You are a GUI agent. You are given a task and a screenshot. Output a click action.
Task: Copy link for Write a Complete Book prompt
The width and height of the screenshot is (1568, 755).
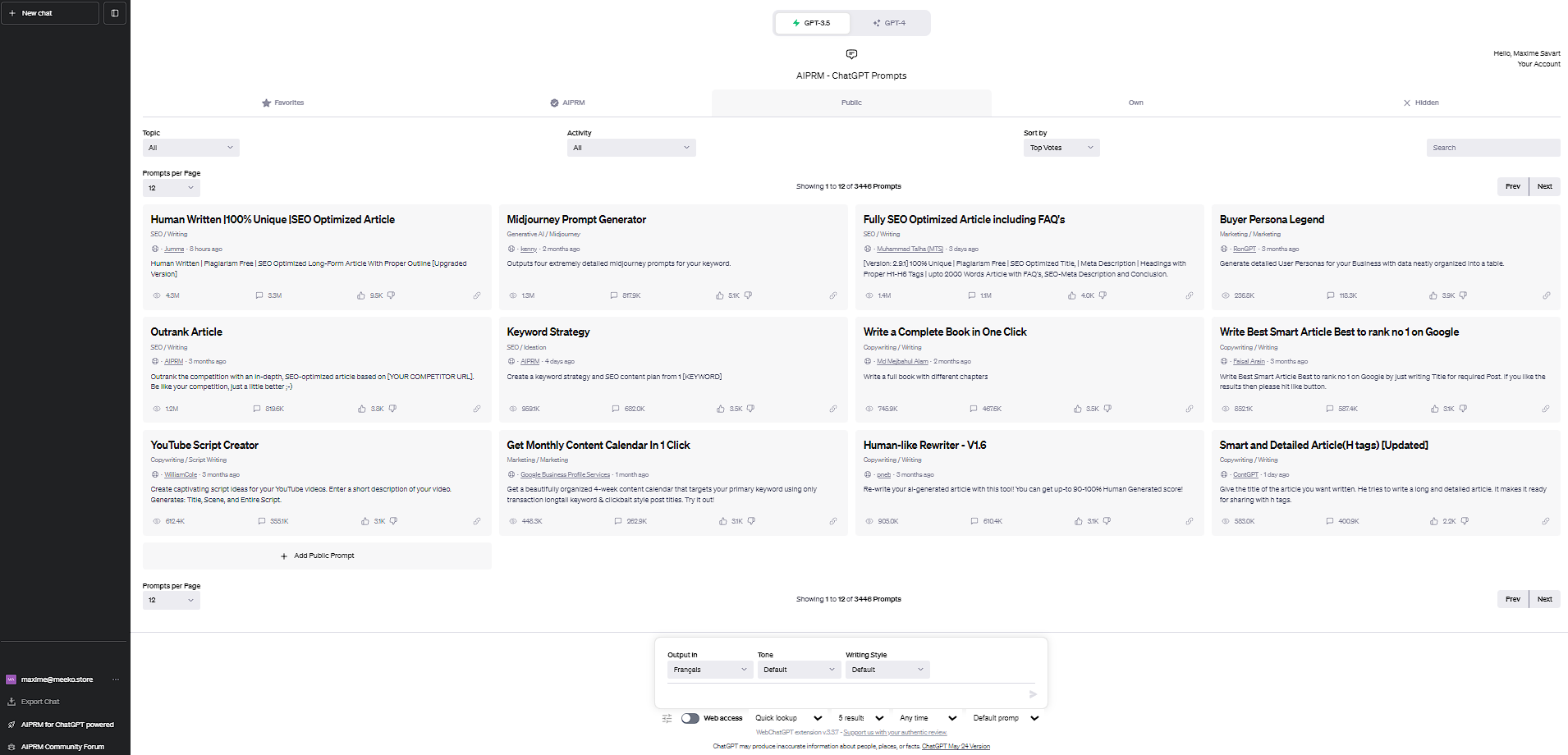1189,409
